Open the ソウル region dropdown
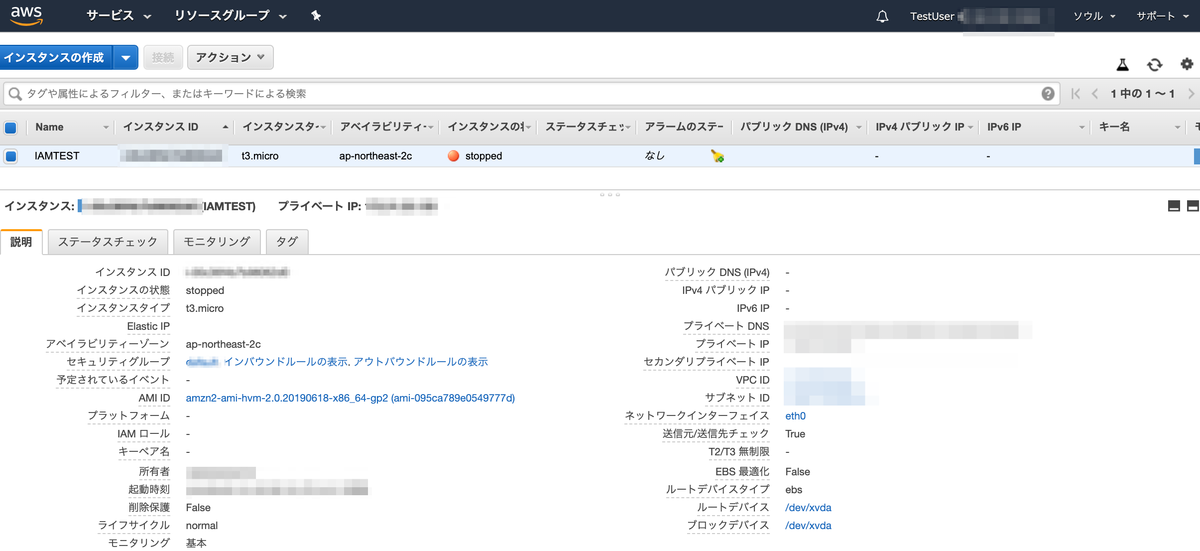This screenshot has height=551, width=1200. coord(1095,16)
